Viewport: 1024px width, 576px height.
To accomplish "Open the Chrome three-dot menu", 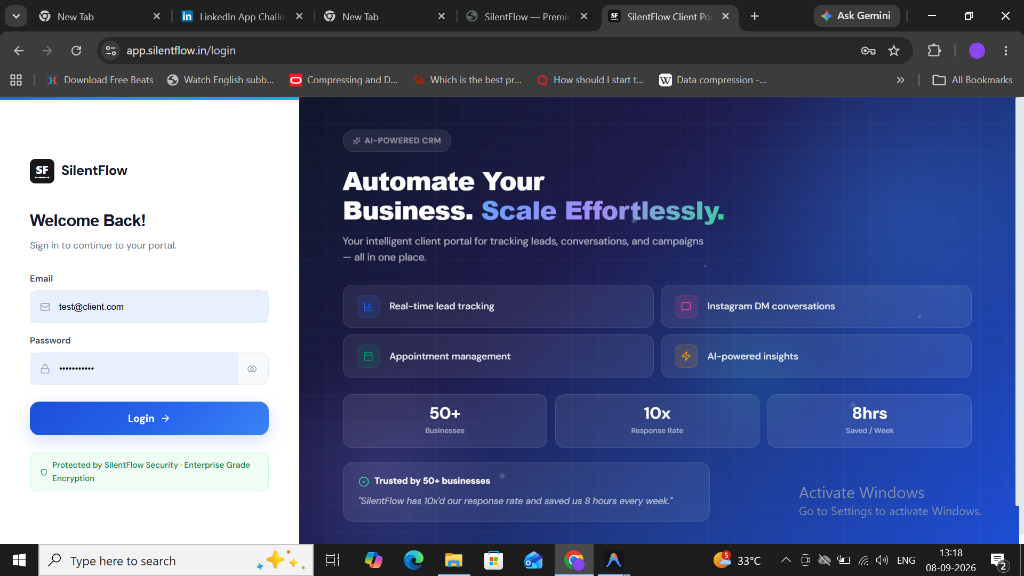I will [1006, 50].
